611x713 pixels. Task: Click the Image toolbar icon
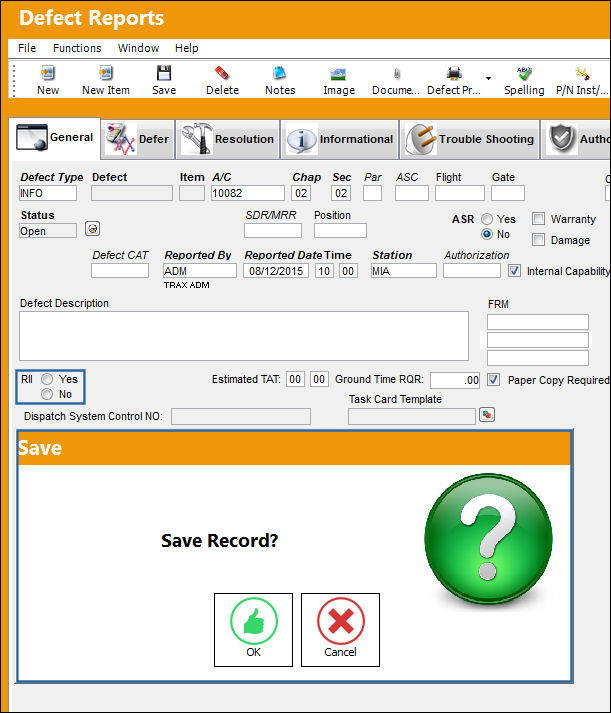tap(338, 74)
